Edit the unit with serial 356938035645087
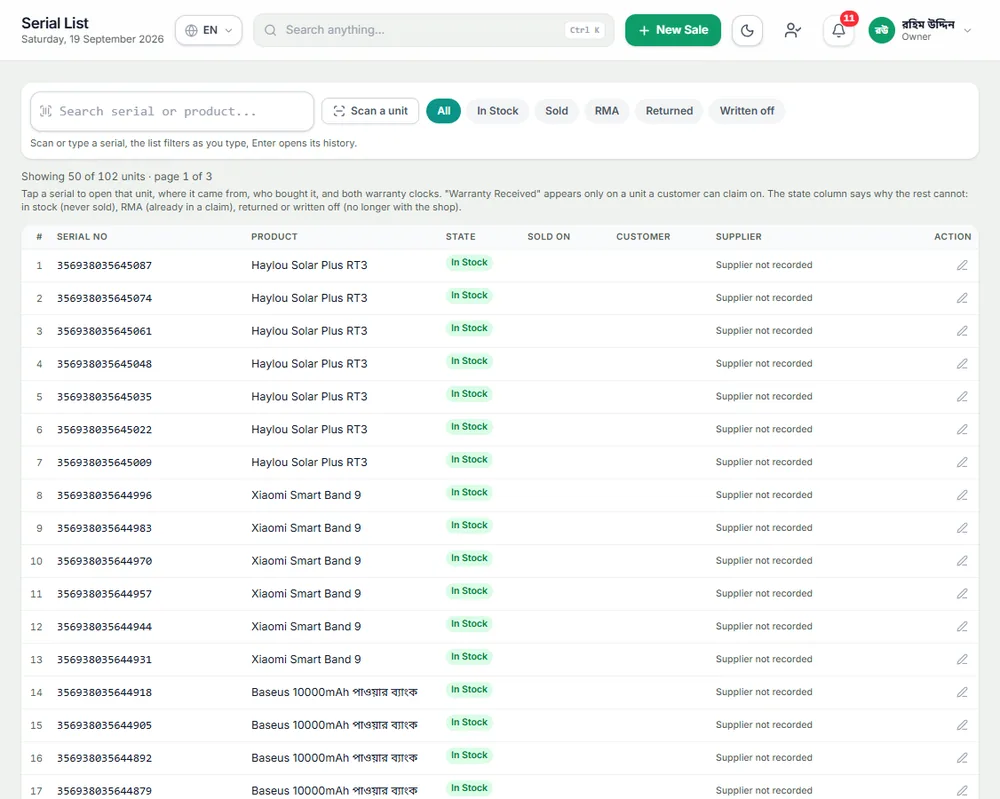Screen dimensions: 1000x799 point(962,265)
